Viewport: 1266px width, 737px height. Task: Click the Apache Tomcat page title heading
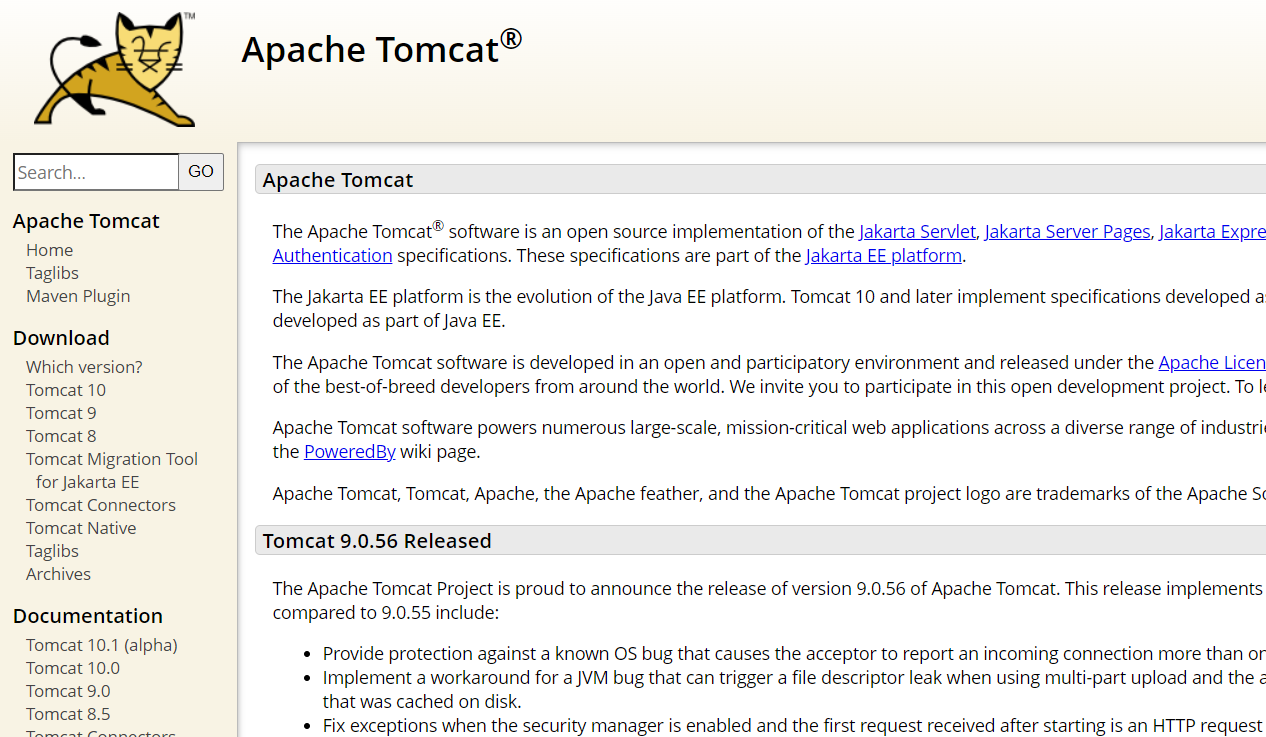click(x=381, y=49)
